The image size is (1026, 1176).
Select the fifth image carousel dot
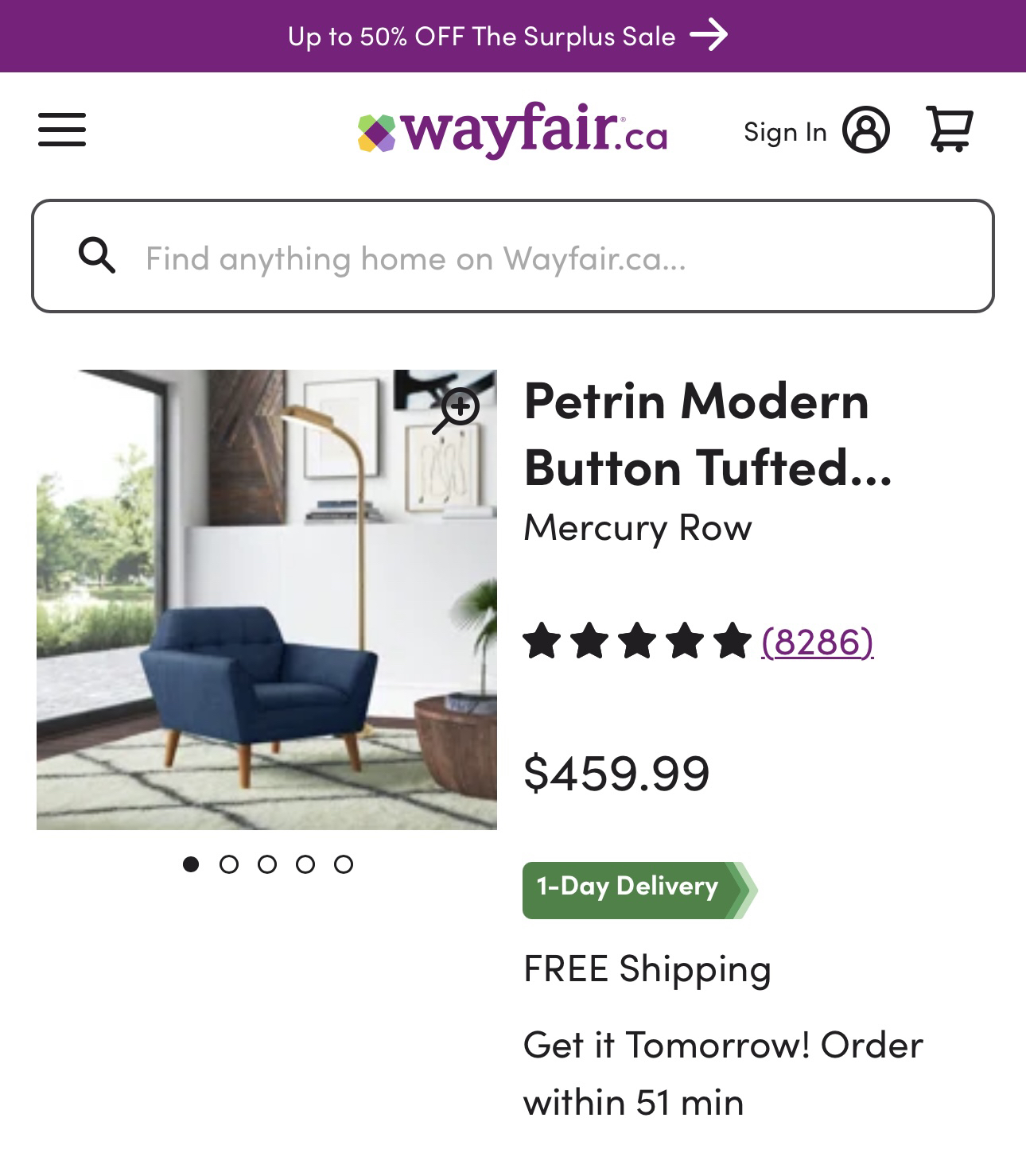344,864
